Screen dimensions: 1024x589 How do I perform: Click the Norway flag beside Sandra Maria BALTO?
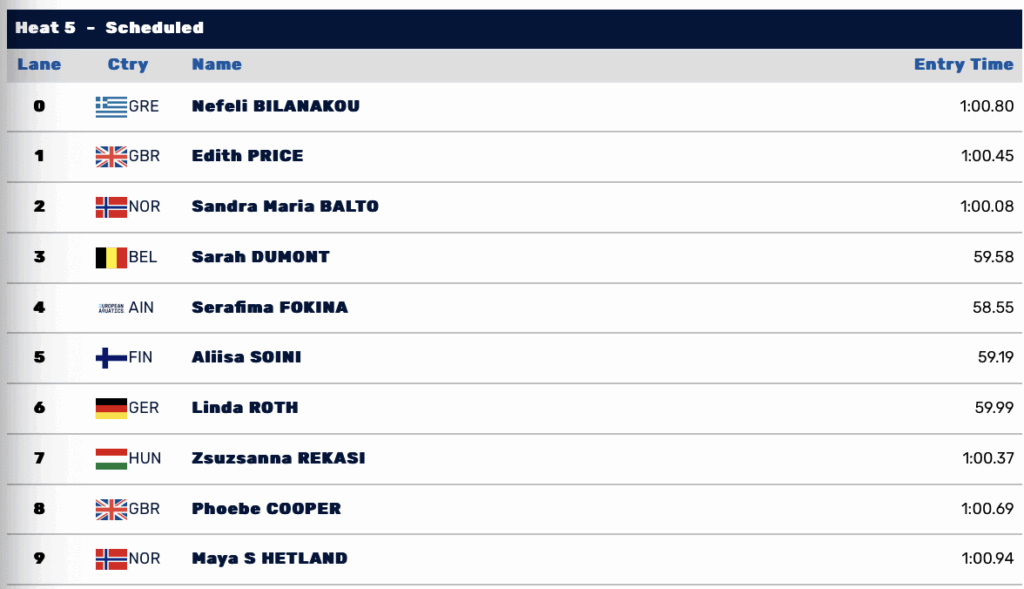coord(111,207)
